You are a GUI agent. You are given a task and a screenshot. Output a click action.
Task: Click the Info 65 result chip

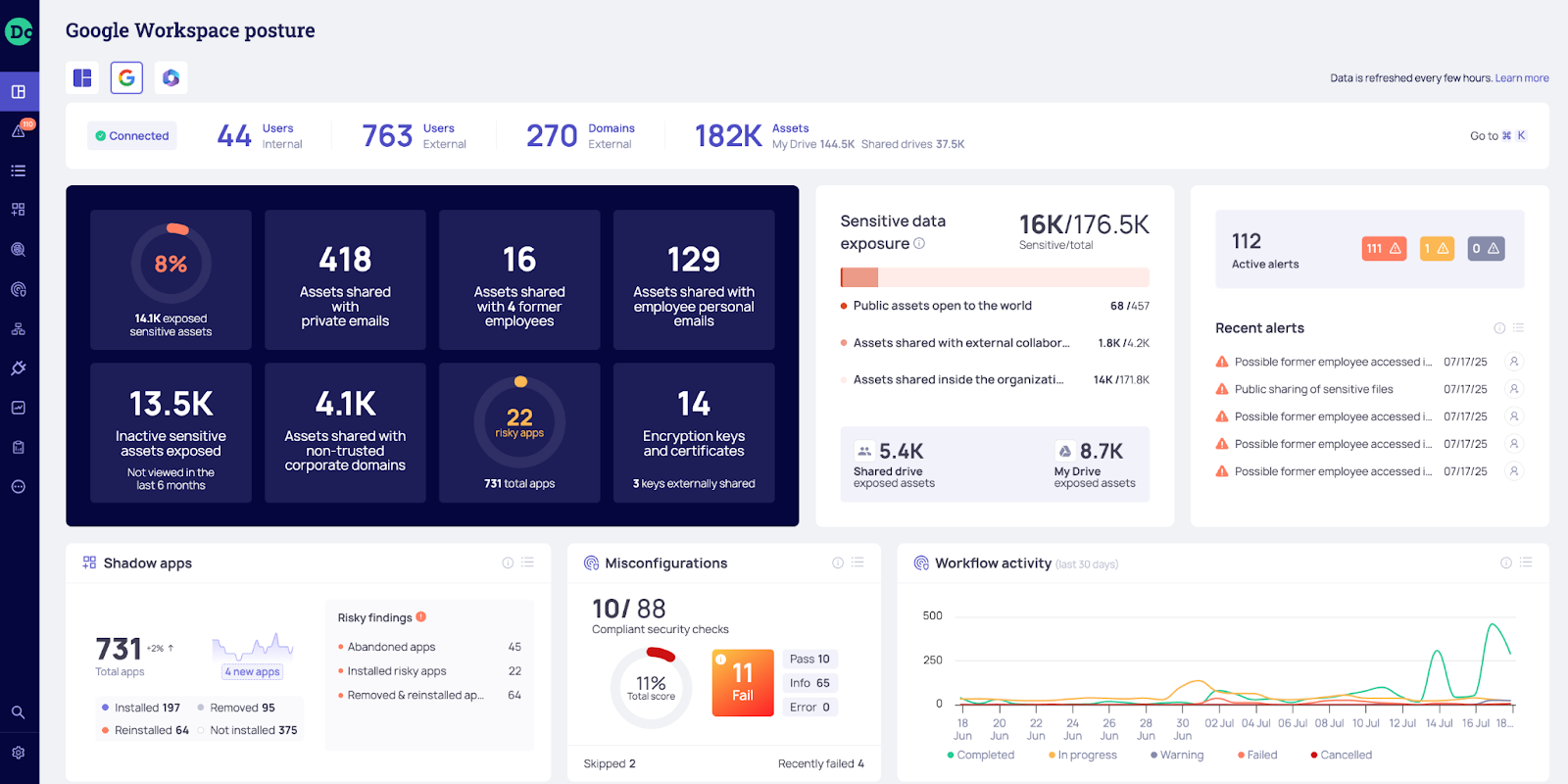809,683
